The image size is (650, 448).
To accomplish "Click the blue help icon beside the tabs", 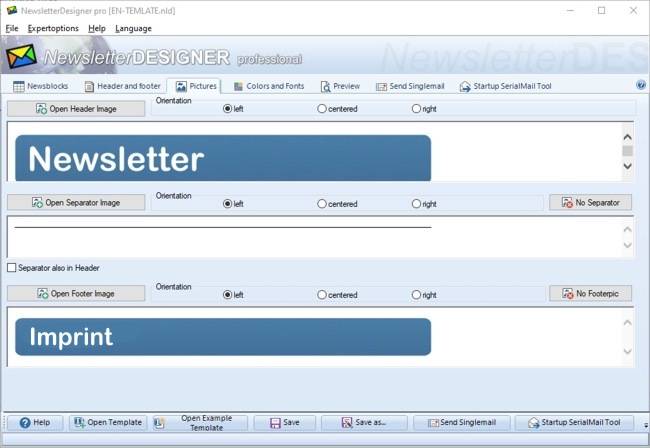I will click(x=641, y=85).
